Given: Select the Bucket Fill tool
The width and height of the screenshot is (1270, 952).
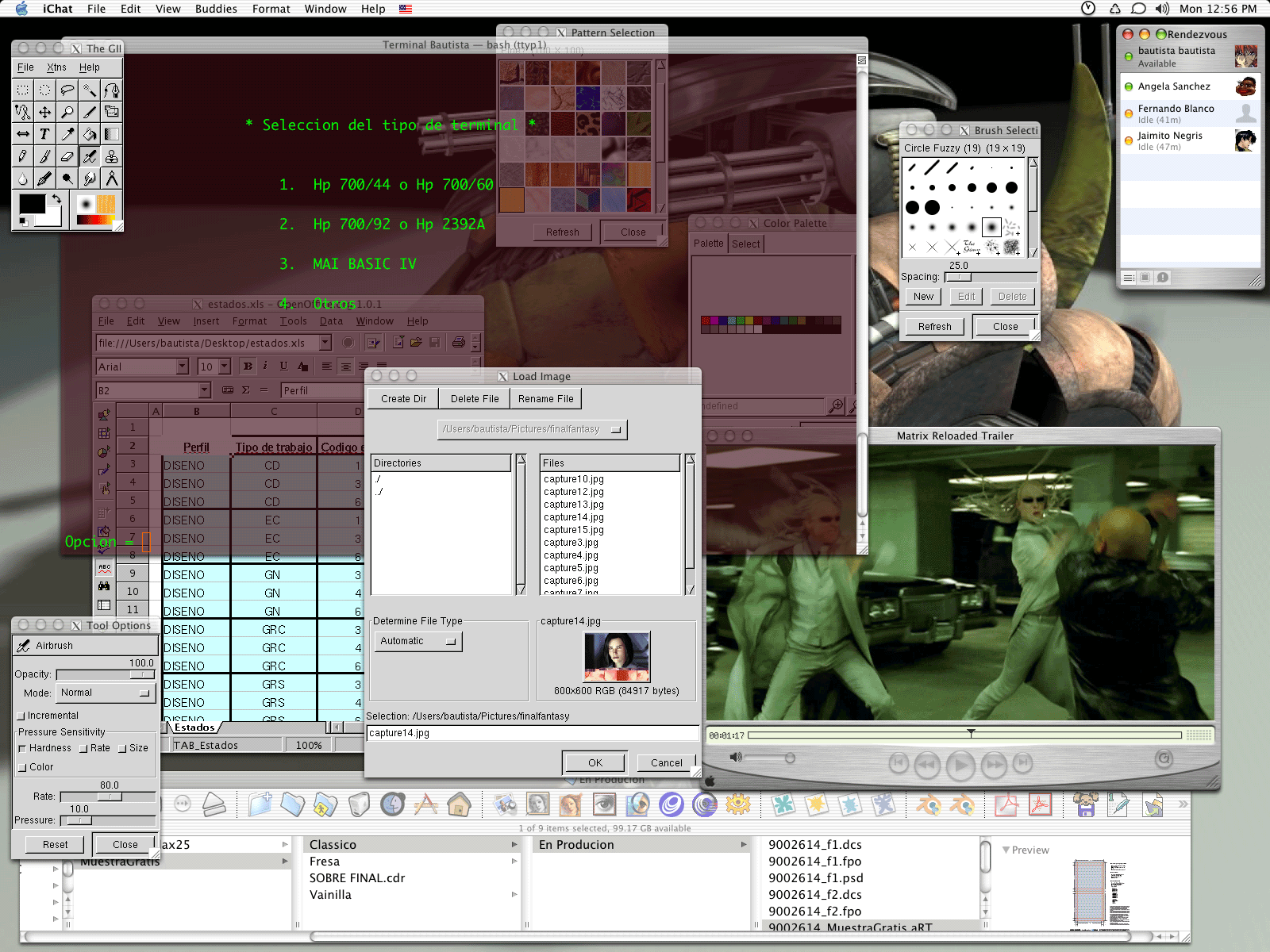Looking at the screenshot, I should [x=90, y=134].
